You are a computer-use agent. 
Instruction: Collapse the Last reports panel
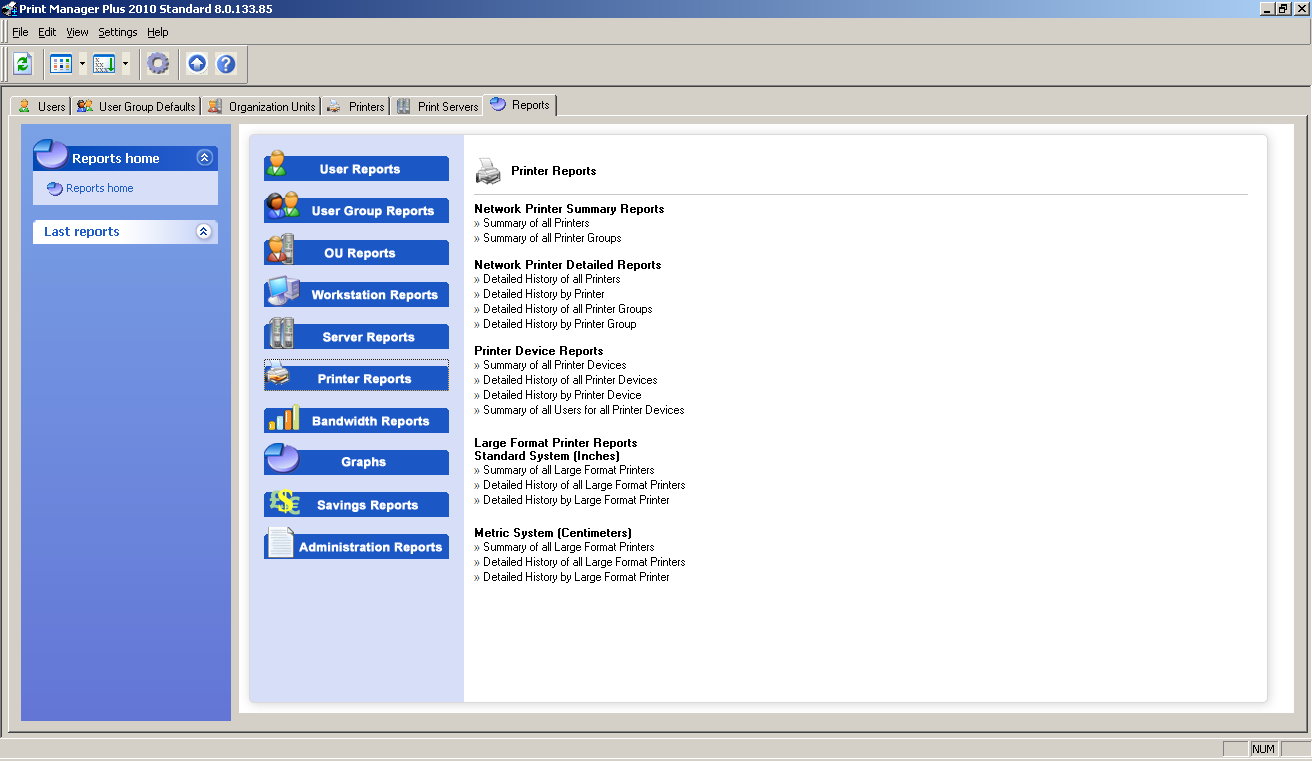[204, 232]
